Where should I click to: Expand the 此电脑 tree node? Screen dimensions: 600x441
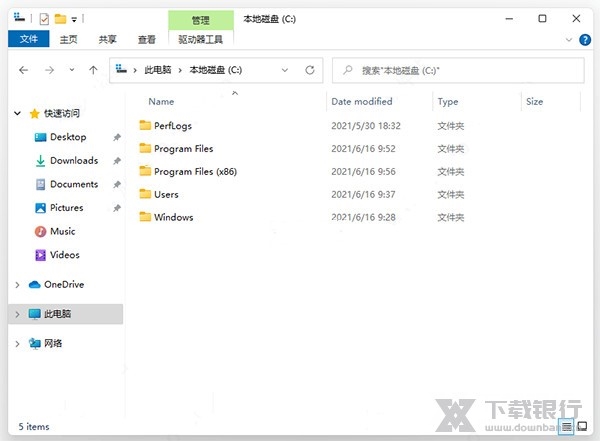tap(17, 314)
